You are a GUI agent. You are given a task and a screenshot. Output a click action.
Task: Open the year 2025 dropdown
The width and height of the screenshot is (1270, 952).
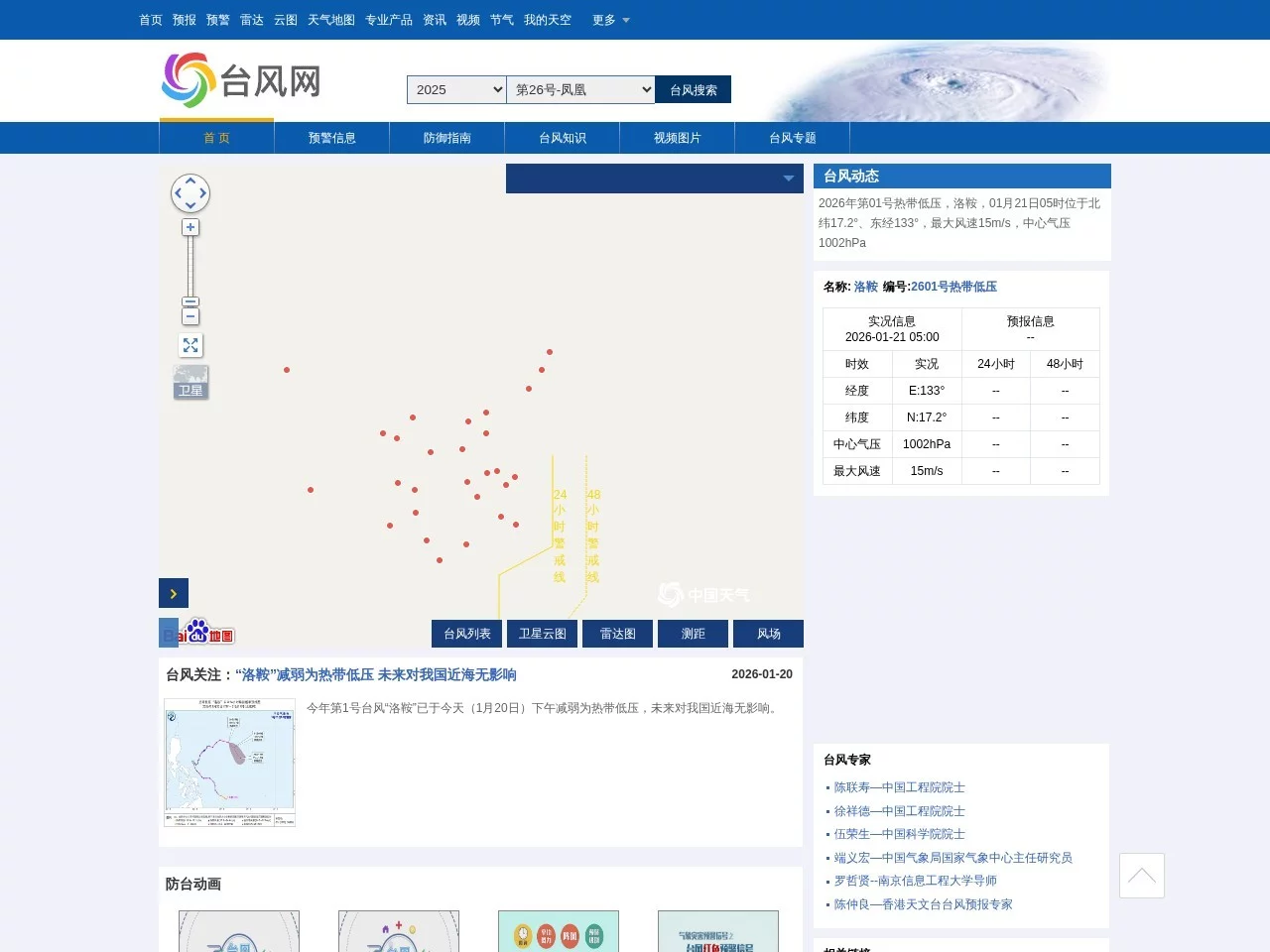click(x=455, y=89)
